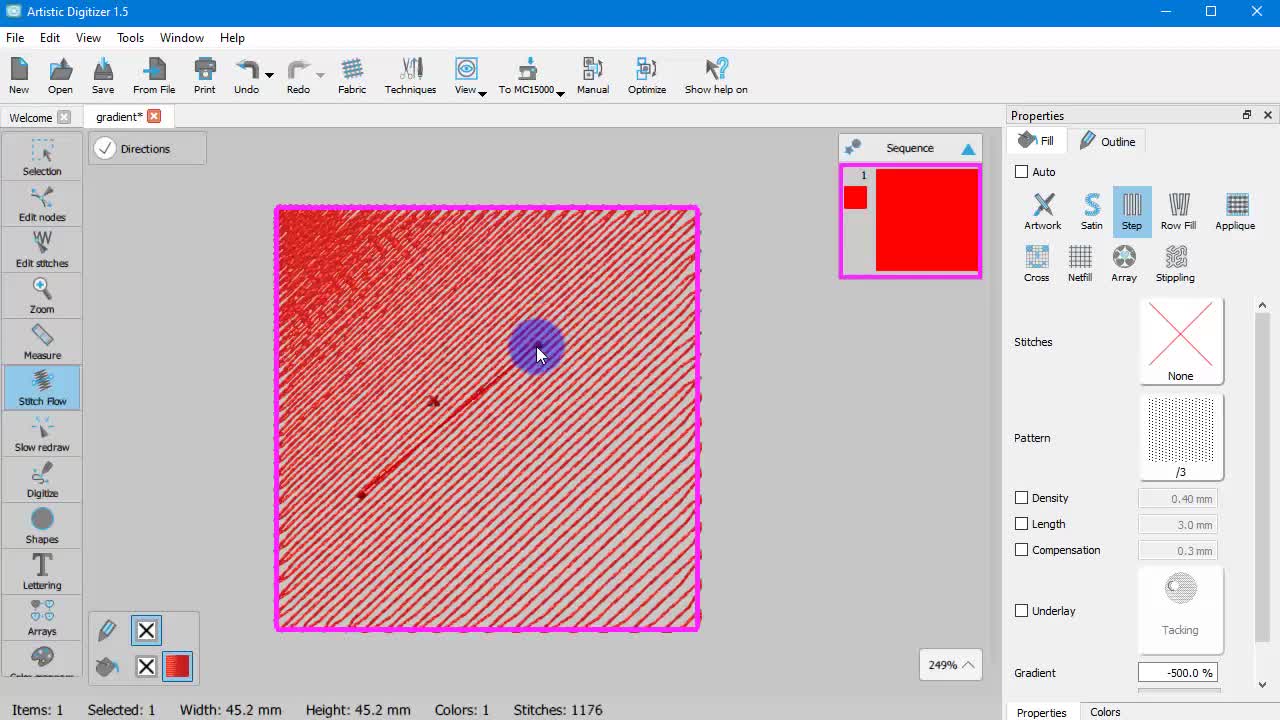Select the Zoom tool in sidebar
The image size is (1280, 720).
(x=42, y=296)
